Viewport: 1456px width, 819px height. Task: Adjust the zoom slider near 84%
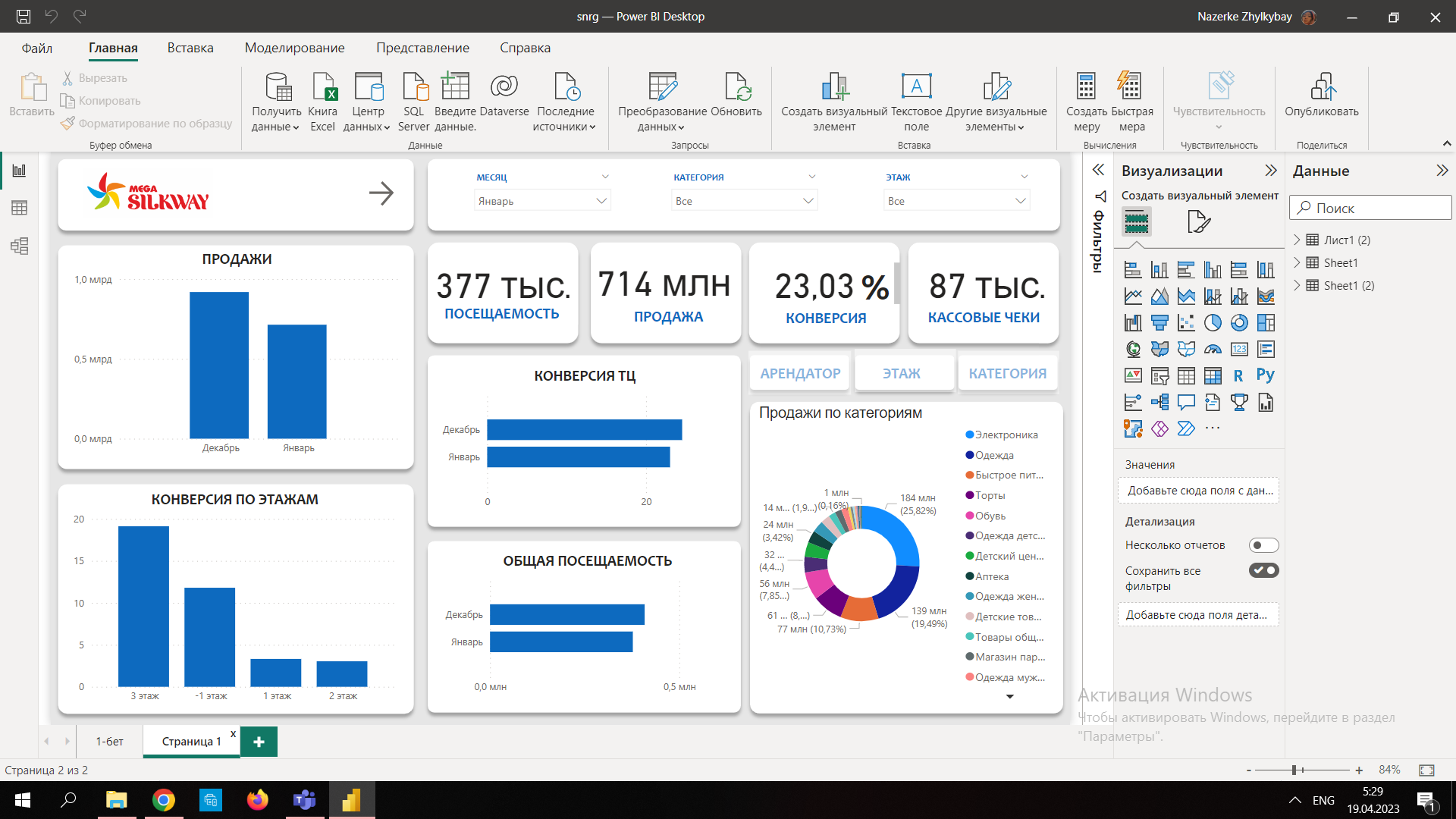pyautogui.click(x=1295, y=769)
